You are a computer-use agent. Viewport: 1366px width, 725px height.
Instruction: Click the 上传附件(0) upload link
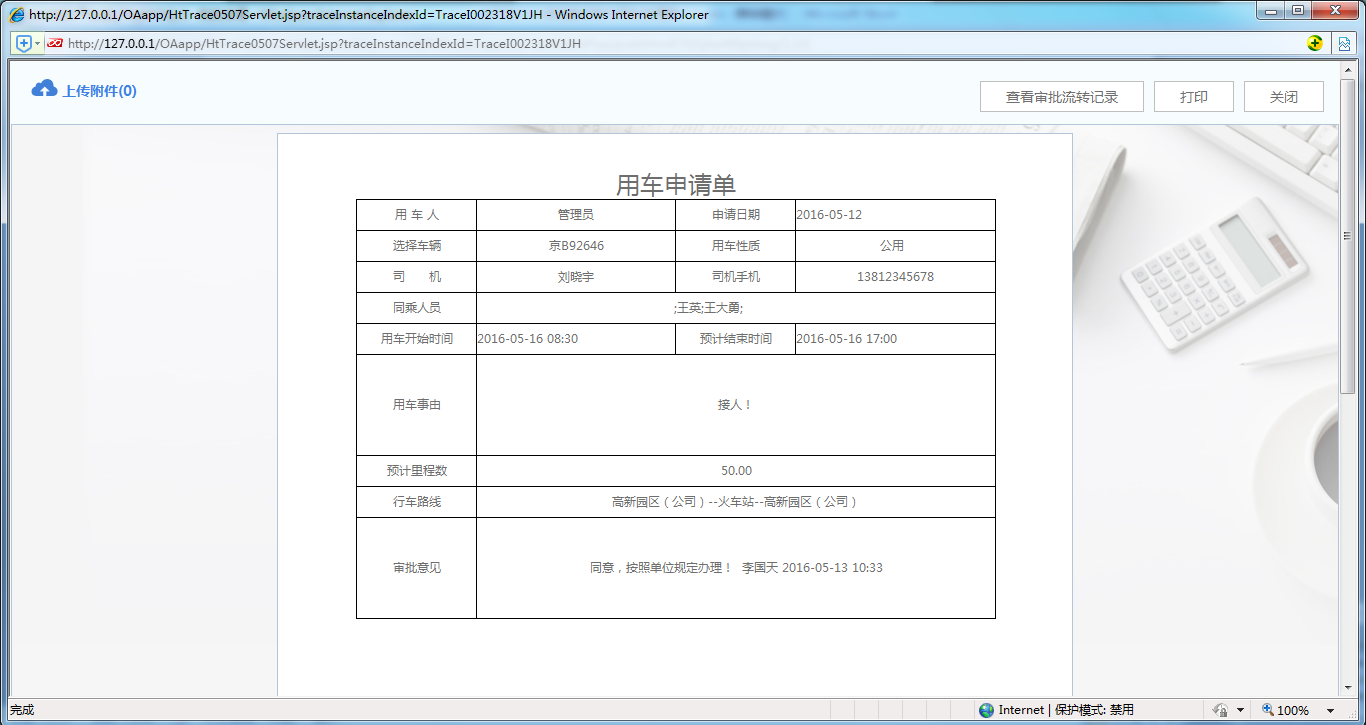[x=99, y=91]
